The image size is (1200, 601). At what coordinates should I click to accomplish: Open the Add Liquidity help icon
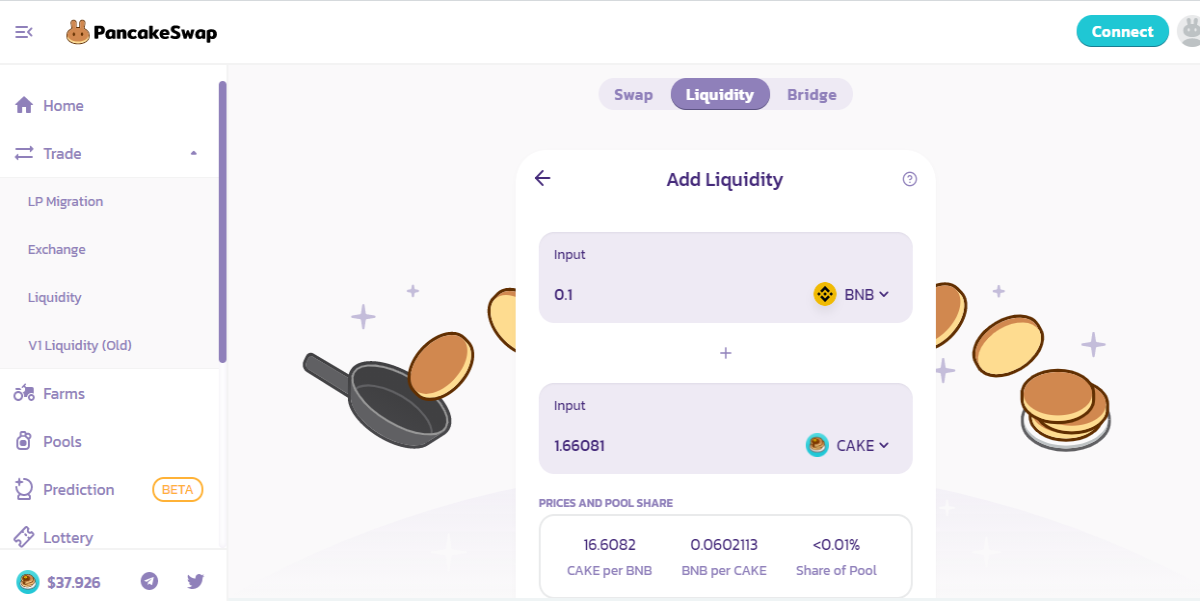pyautogui.click(x=909, y=179)
